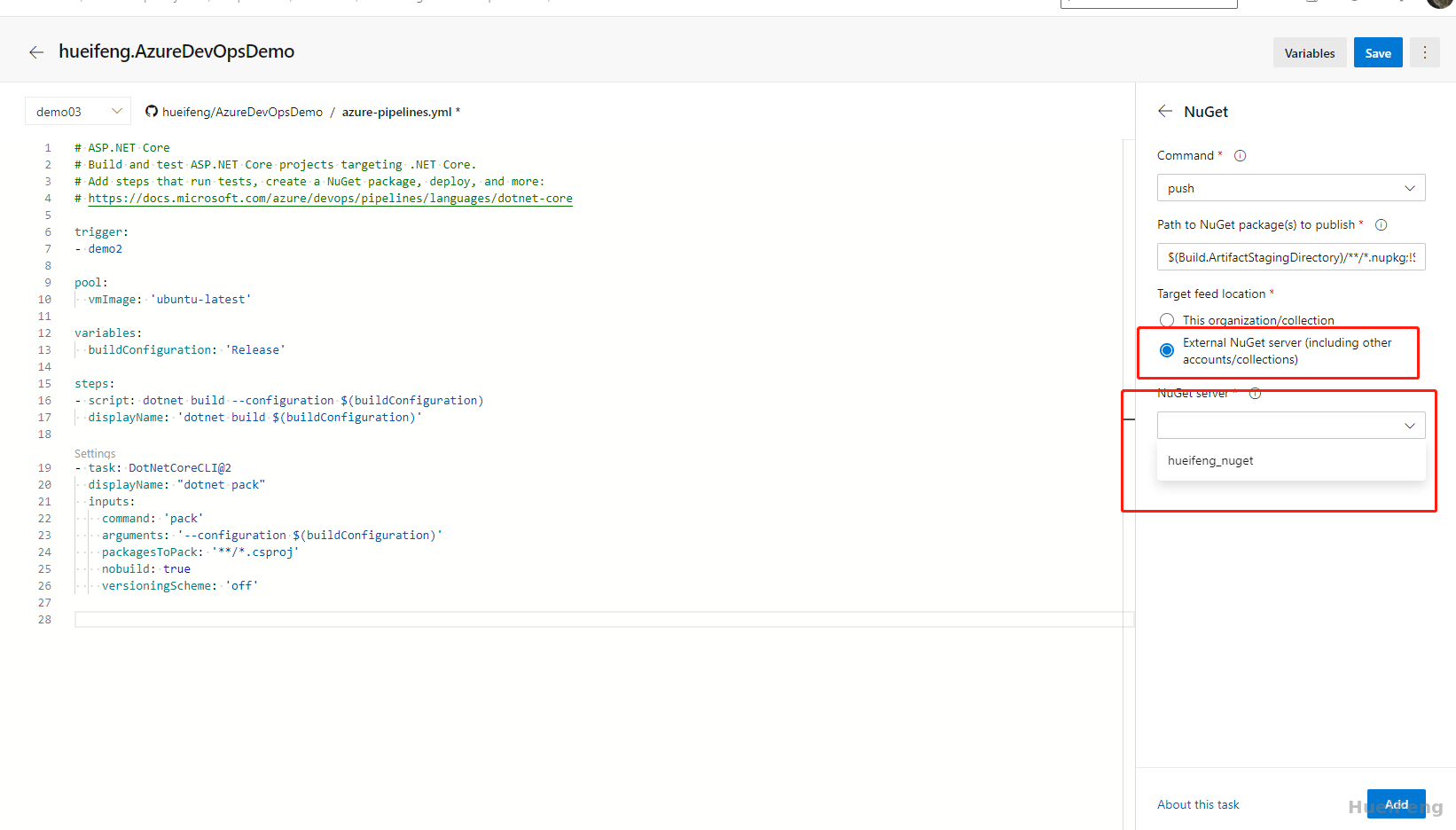Click the Add button
Viewport: 1456px width, 830px height.
click(x=1397, y=804)
